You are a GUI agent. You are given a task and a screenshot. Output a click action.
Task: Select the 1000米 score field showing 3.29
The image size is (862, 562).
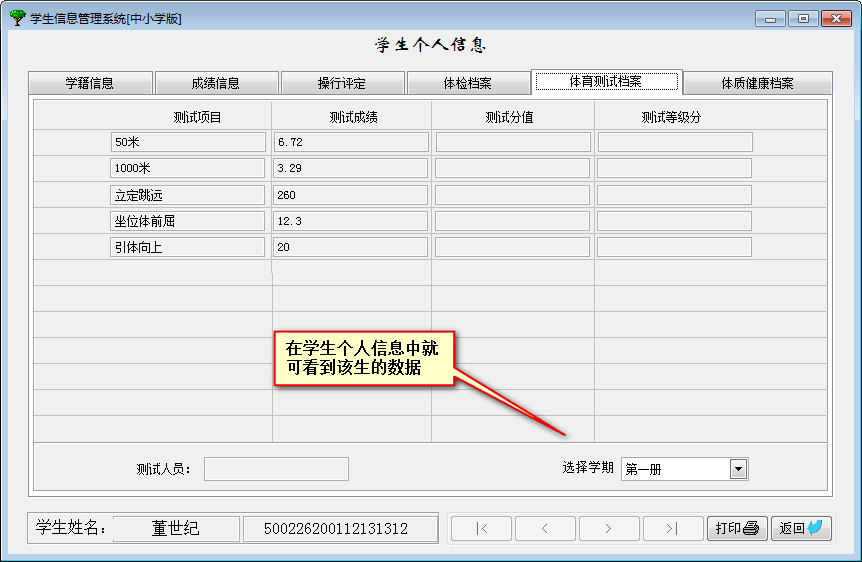[350, 168]
